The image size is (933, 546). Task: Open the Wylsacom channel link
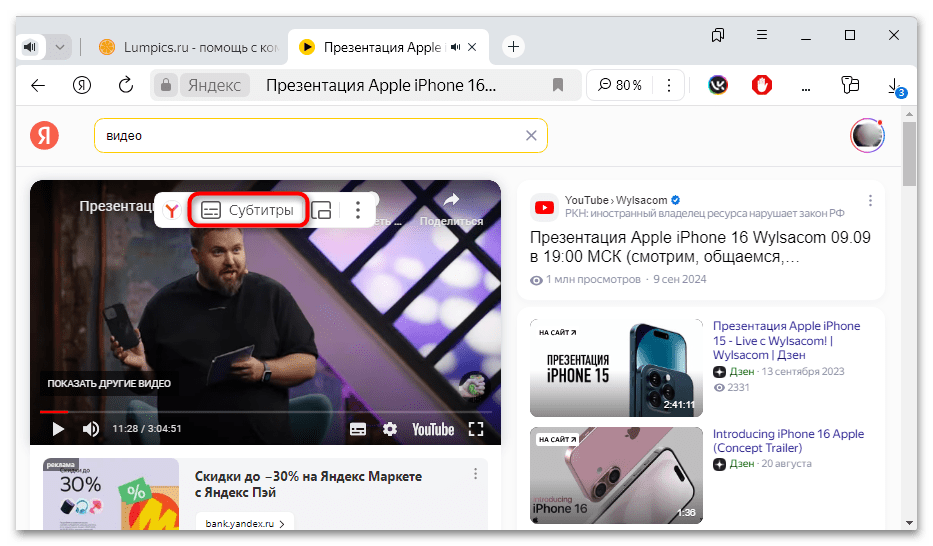pyautogui.click(x=641, y=200)
